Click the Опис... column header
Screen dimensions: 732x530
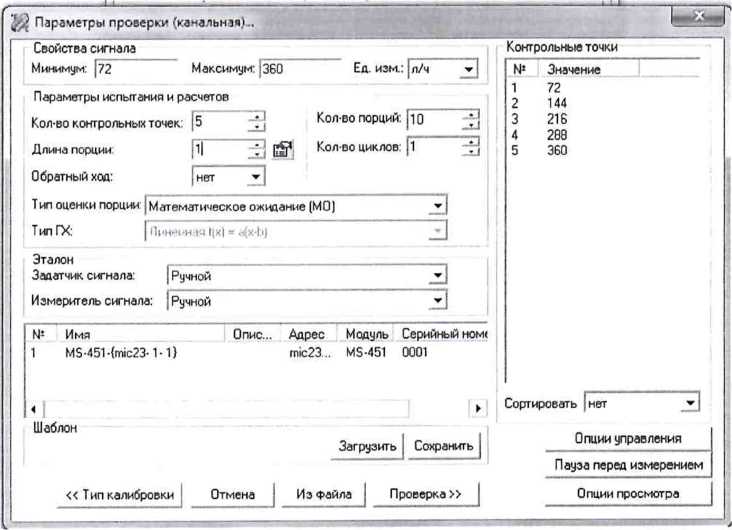[x=253, y=334]
